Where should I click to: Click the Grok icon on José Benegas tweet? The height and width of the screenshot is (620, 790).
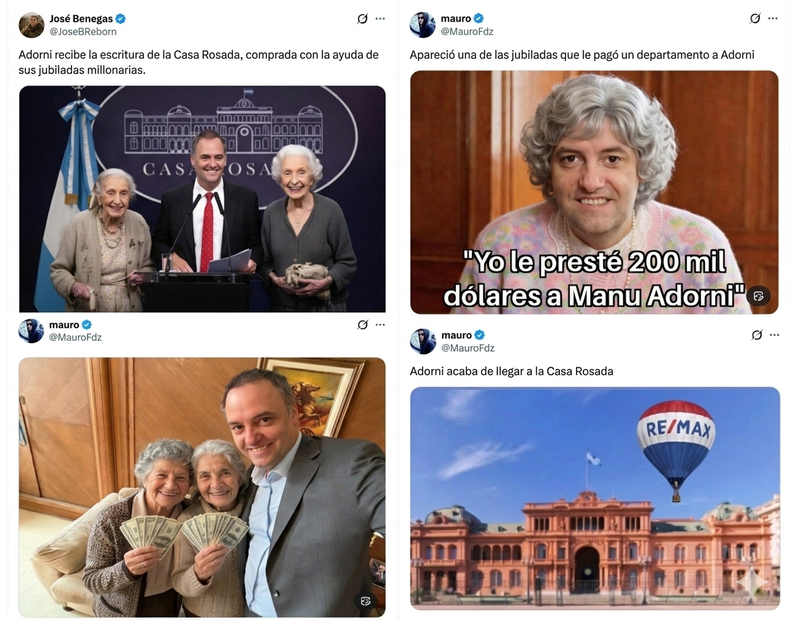click(x=362, y=19)
